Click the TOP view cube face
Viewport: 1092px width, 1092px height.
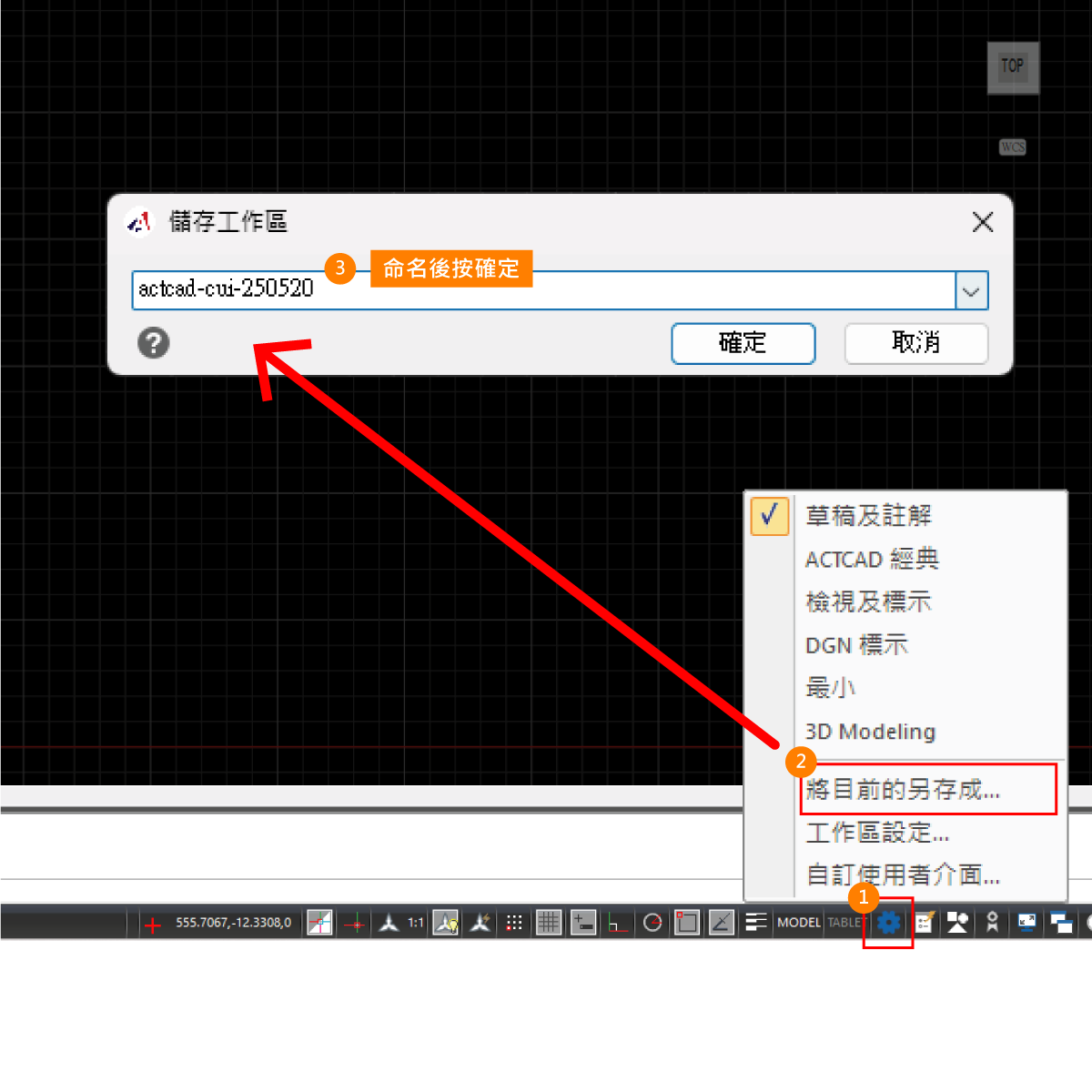point(1013,67)
